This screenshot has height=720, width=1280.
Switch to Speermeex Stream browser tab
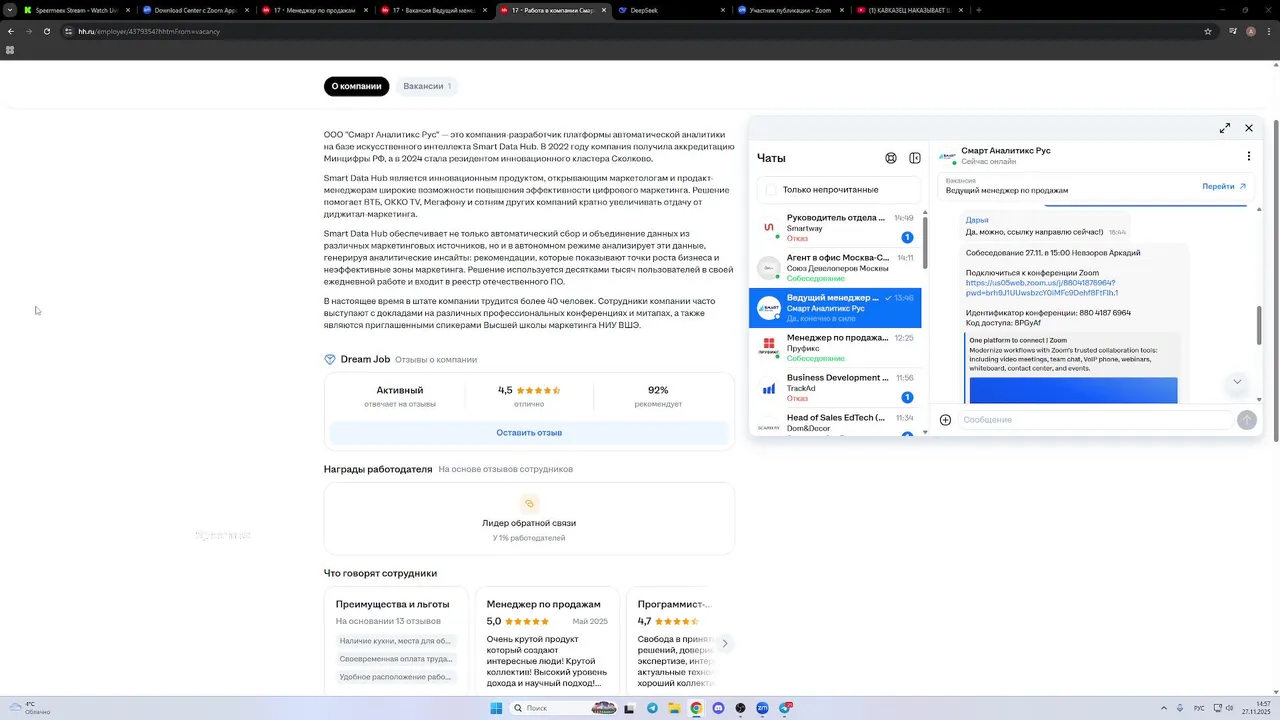(75, 10)
